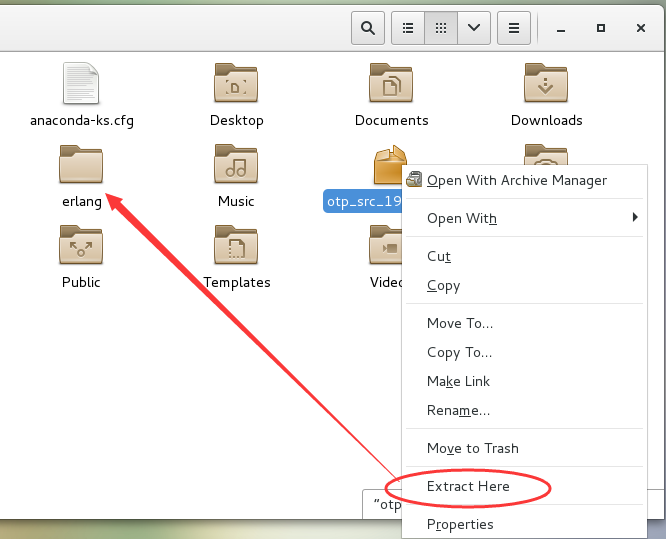The height and width of the screenshot is (539, 666).
Task: Click the Desktop folder label
Action: point(237,121)
